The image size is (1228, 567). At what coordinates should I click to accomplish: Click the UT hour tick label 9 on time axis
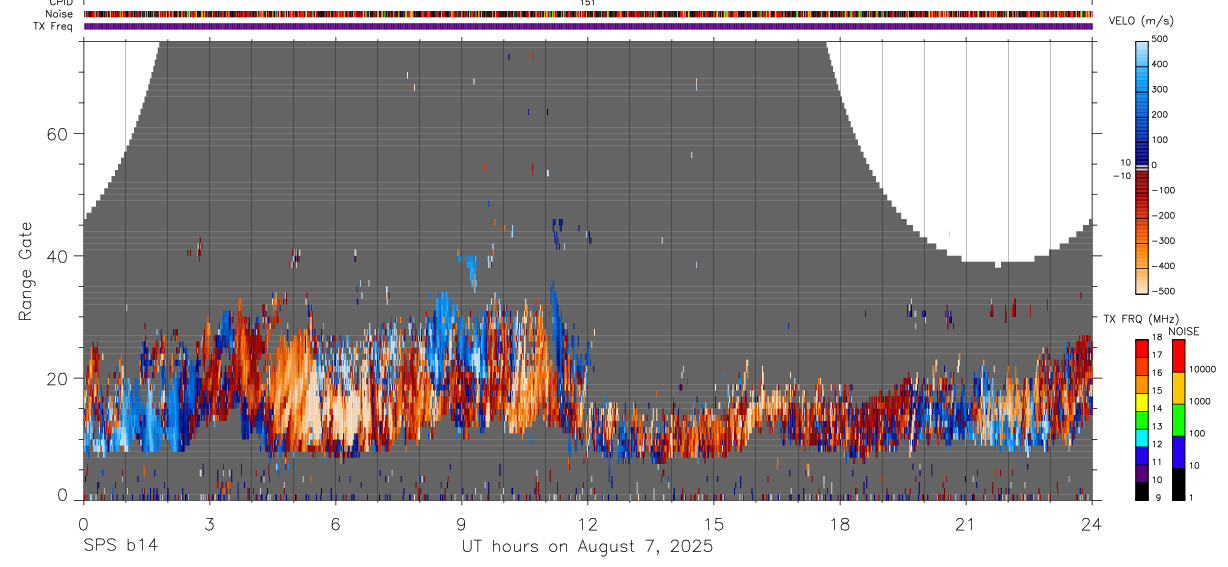(461, 524)
